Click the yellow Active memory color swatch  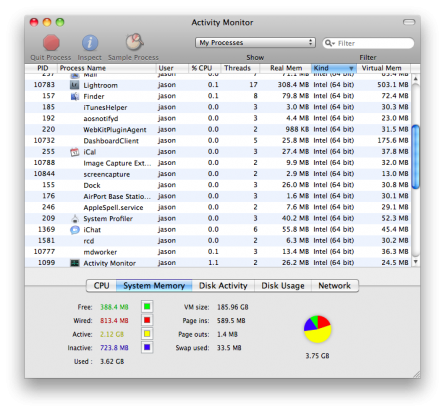pos(147,334)
